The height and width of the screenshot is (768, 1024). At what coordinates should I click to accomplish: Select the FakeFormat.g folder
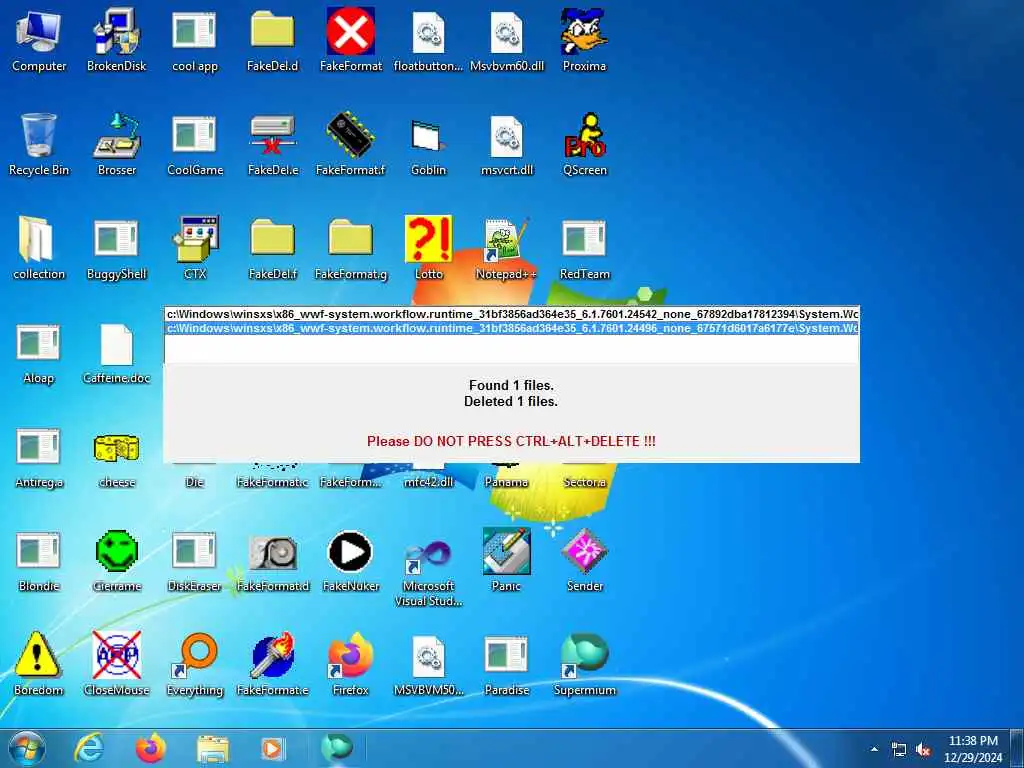(x=351, y=248)
